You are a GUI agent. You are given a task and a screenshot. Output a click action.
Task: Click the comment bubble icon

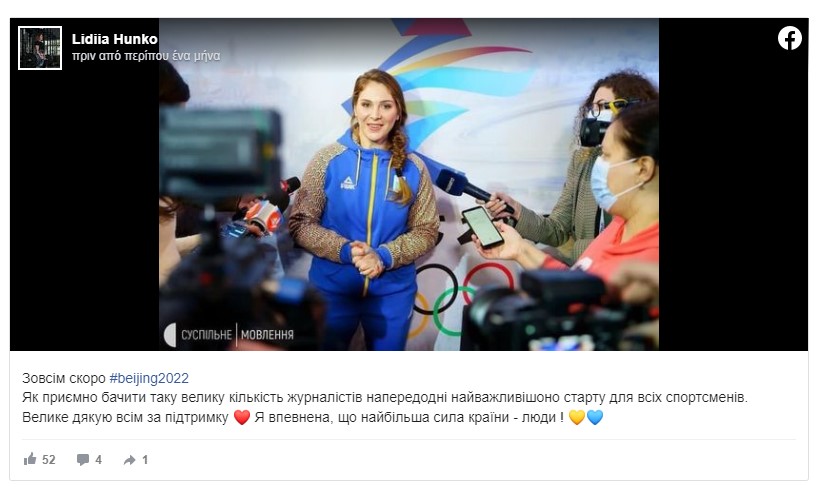point(83,460)
